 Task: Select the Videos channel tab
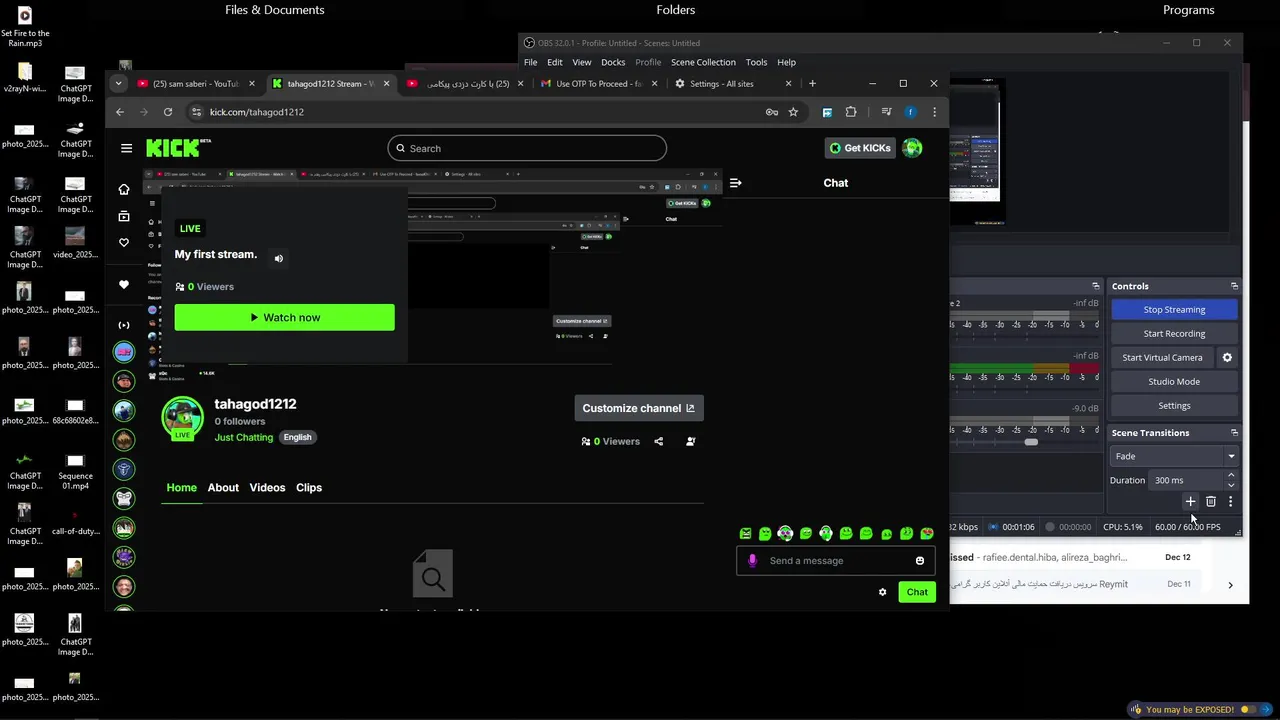267,488
